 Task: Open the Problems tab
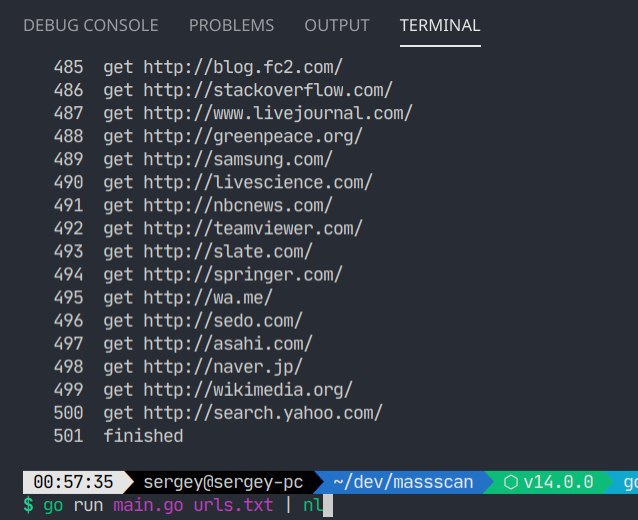(x=231, y=25)
